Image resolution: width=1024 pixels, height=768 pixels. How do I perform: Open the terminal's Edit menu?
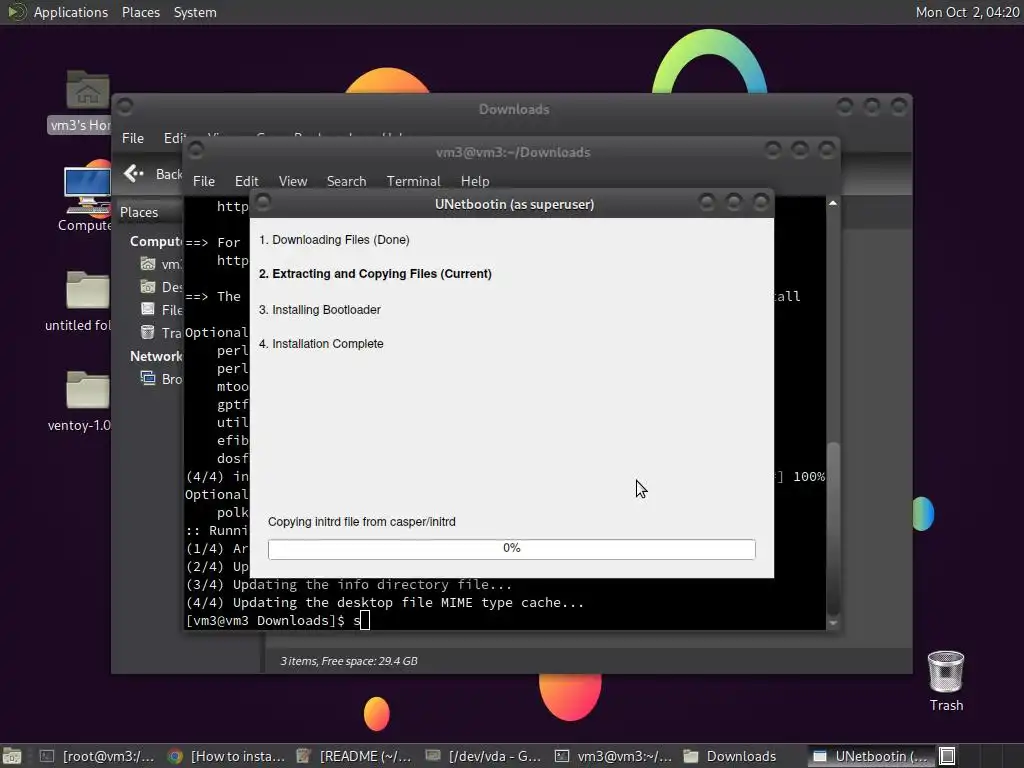(x=246, y=181)
